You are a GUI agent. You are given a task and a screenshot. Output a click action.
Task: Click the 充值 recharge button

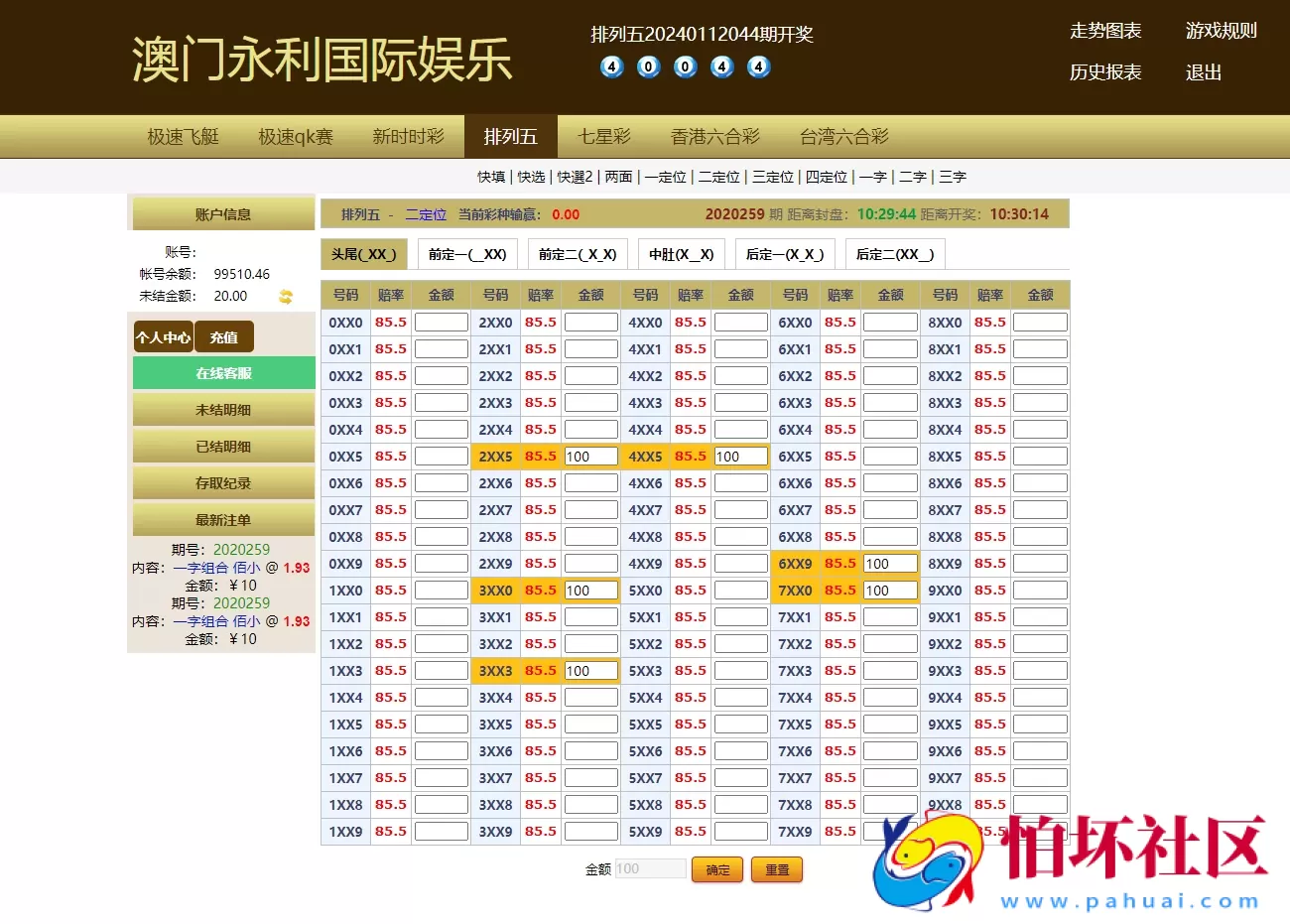tap(223, 336)
